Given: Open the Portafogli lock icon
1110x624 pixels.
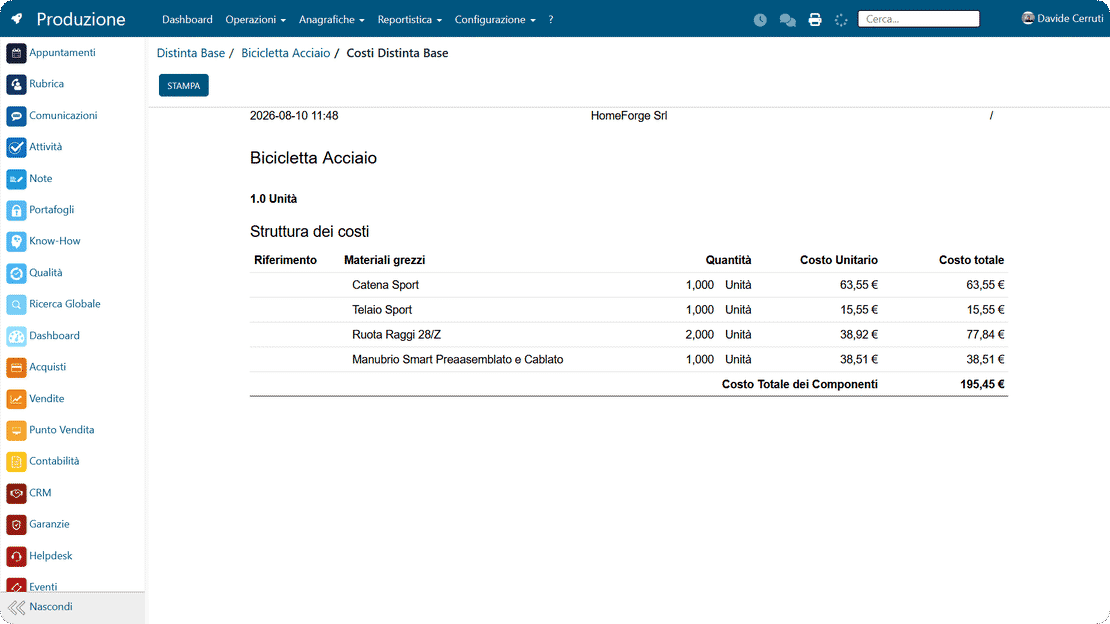Looking at the screenshot, I should pyautogui.click(x=16, y=210).
